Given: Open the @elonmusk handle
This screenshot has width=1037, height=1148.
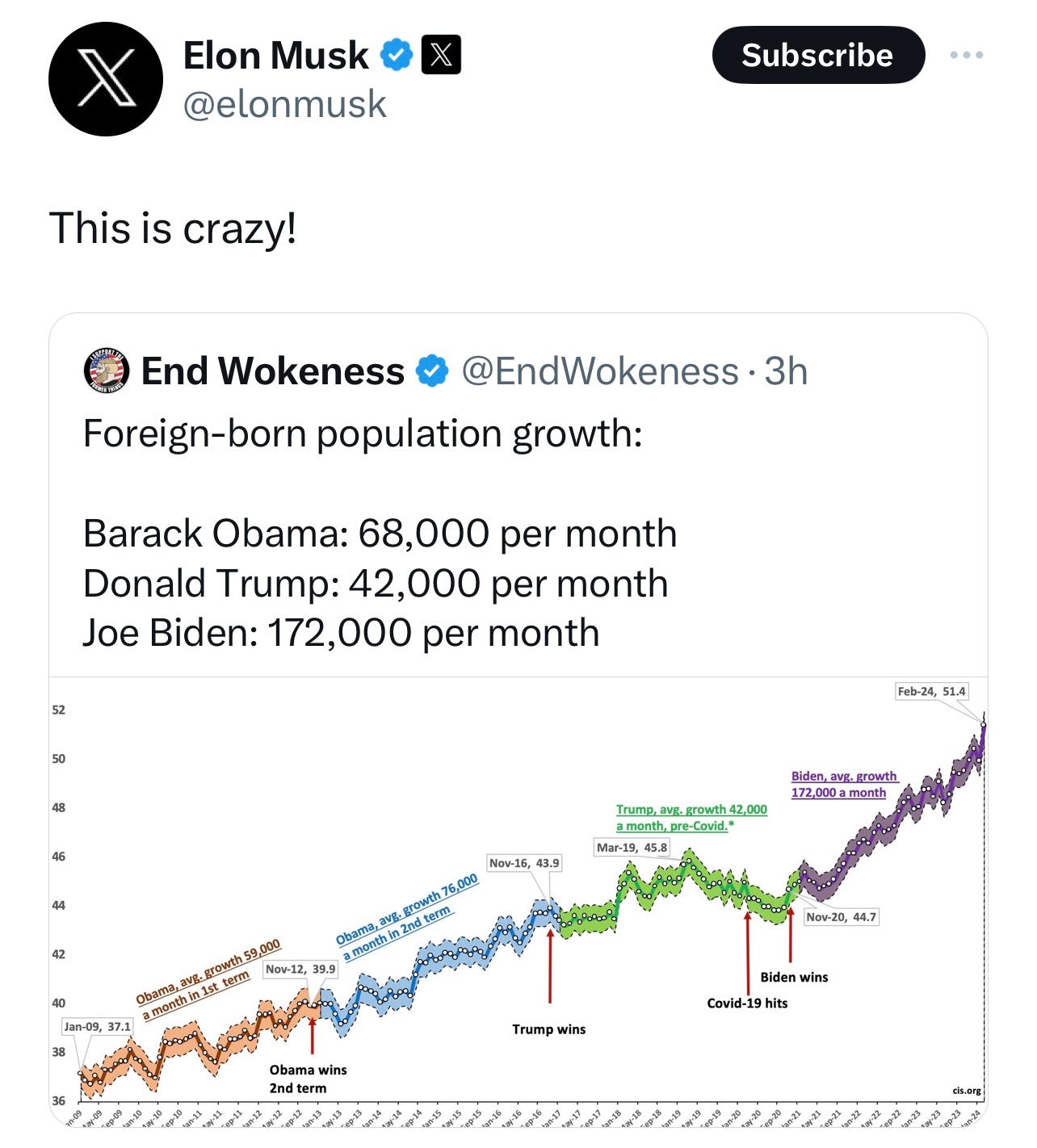Looking at the screenshot, I should (285, 104).
